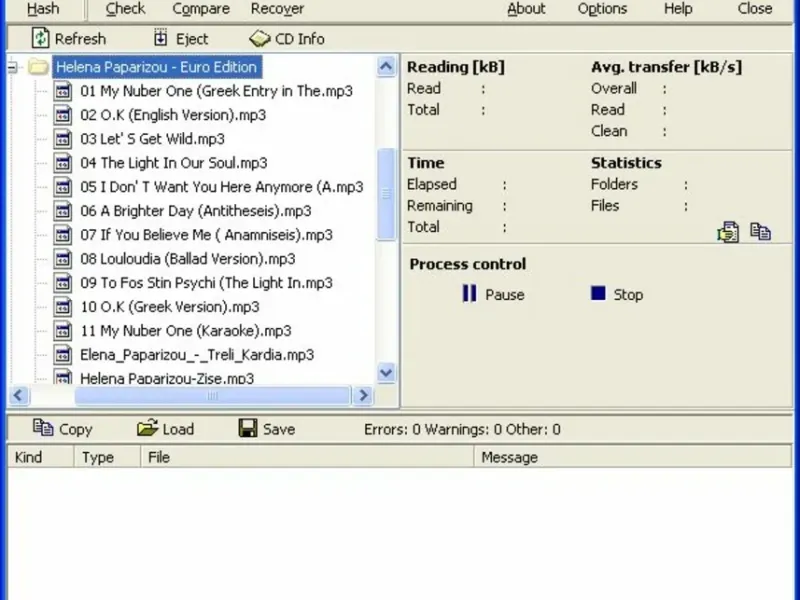
Task: Click file icon of 07 If You Believe Me
Action: tap(62, 235)
